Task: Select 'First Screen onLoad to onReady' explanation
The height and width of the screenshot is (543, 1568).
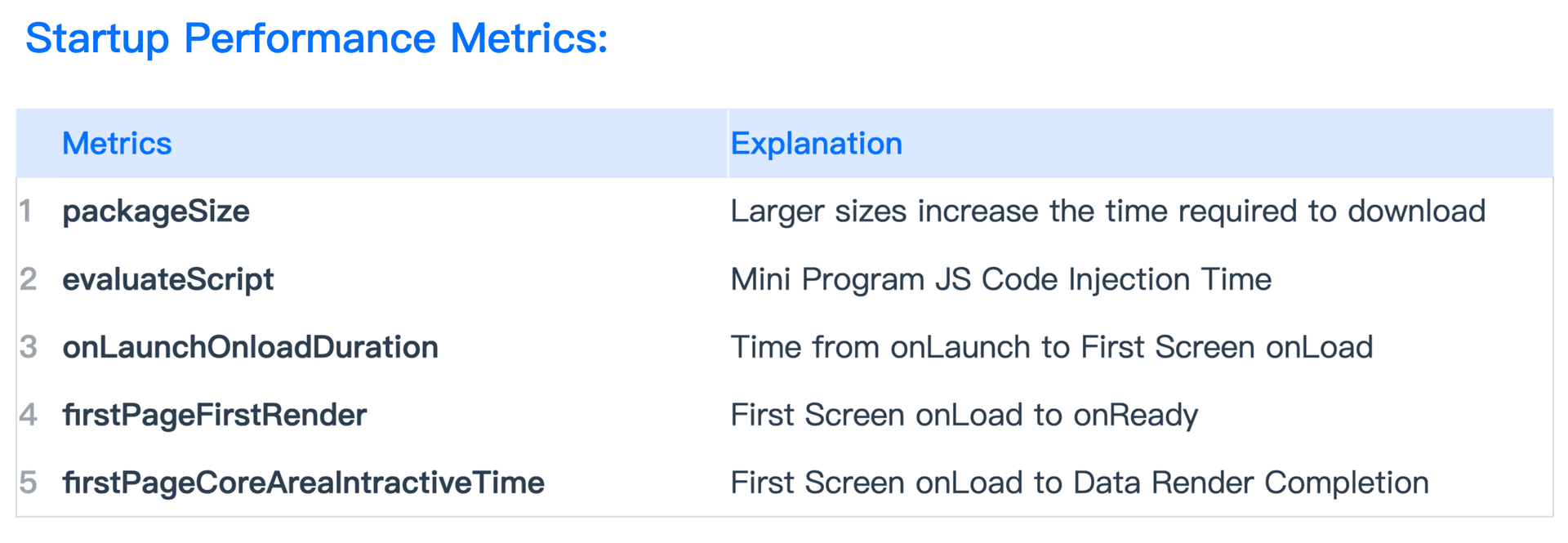Action: click(x=964, y=415)
